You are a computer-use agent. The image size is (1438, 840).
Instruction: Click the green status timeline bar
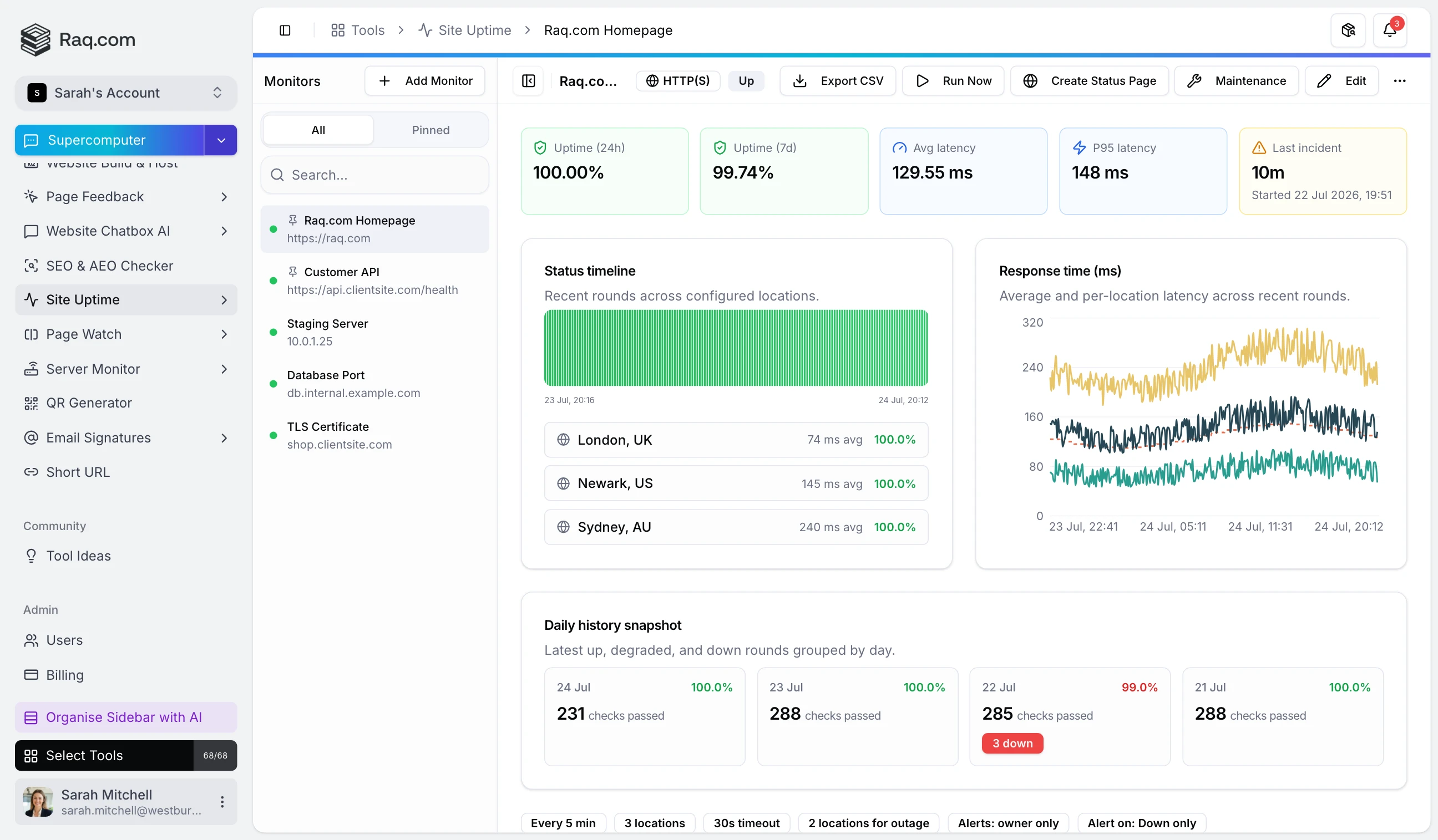pos(736,348)
